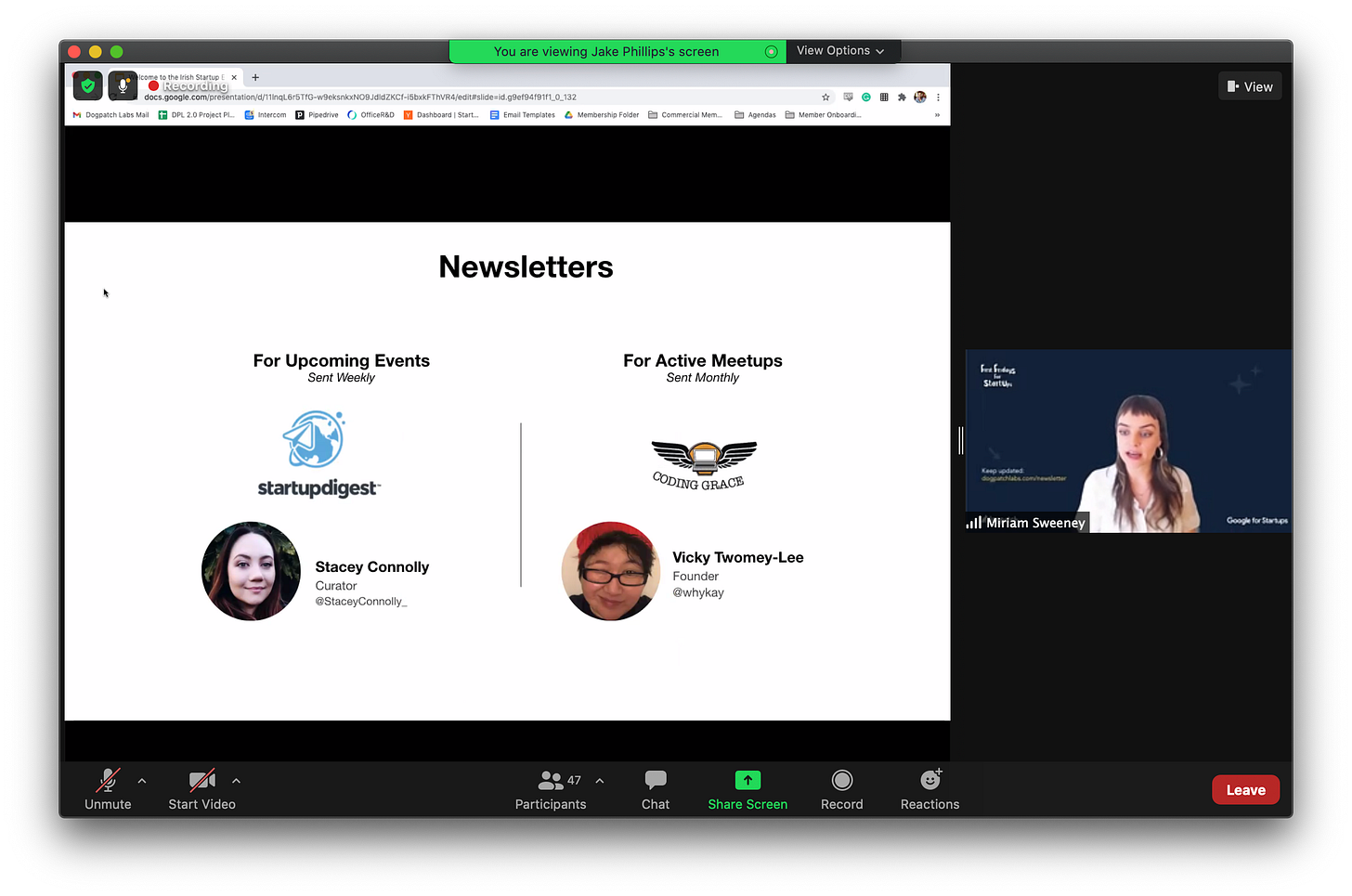Screen dimensions: 1352x896
Task: Click the green encryption shield icon
Action: 88,85
